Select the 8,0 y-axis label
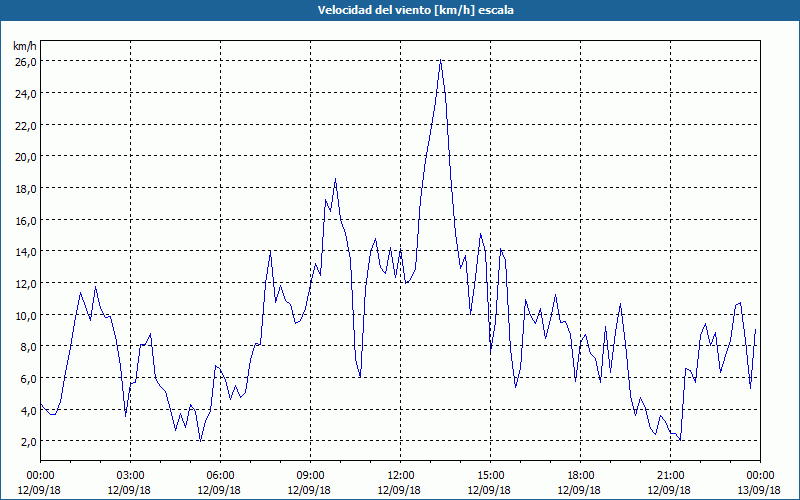The width and height of the screenshot is (800, 500). pos(28,347)
